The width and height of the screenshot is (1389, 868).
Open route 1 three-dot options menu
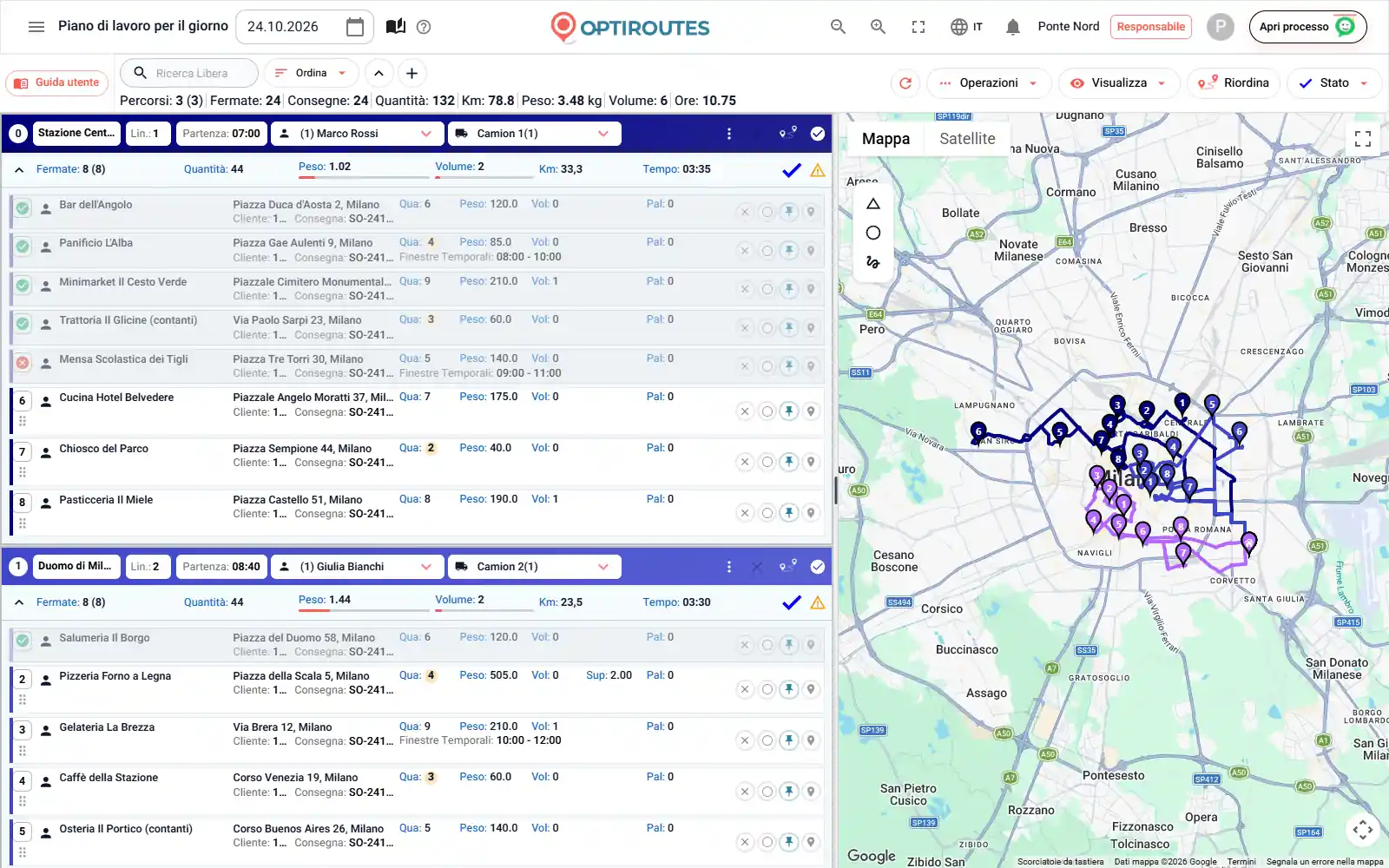[729, 567]
